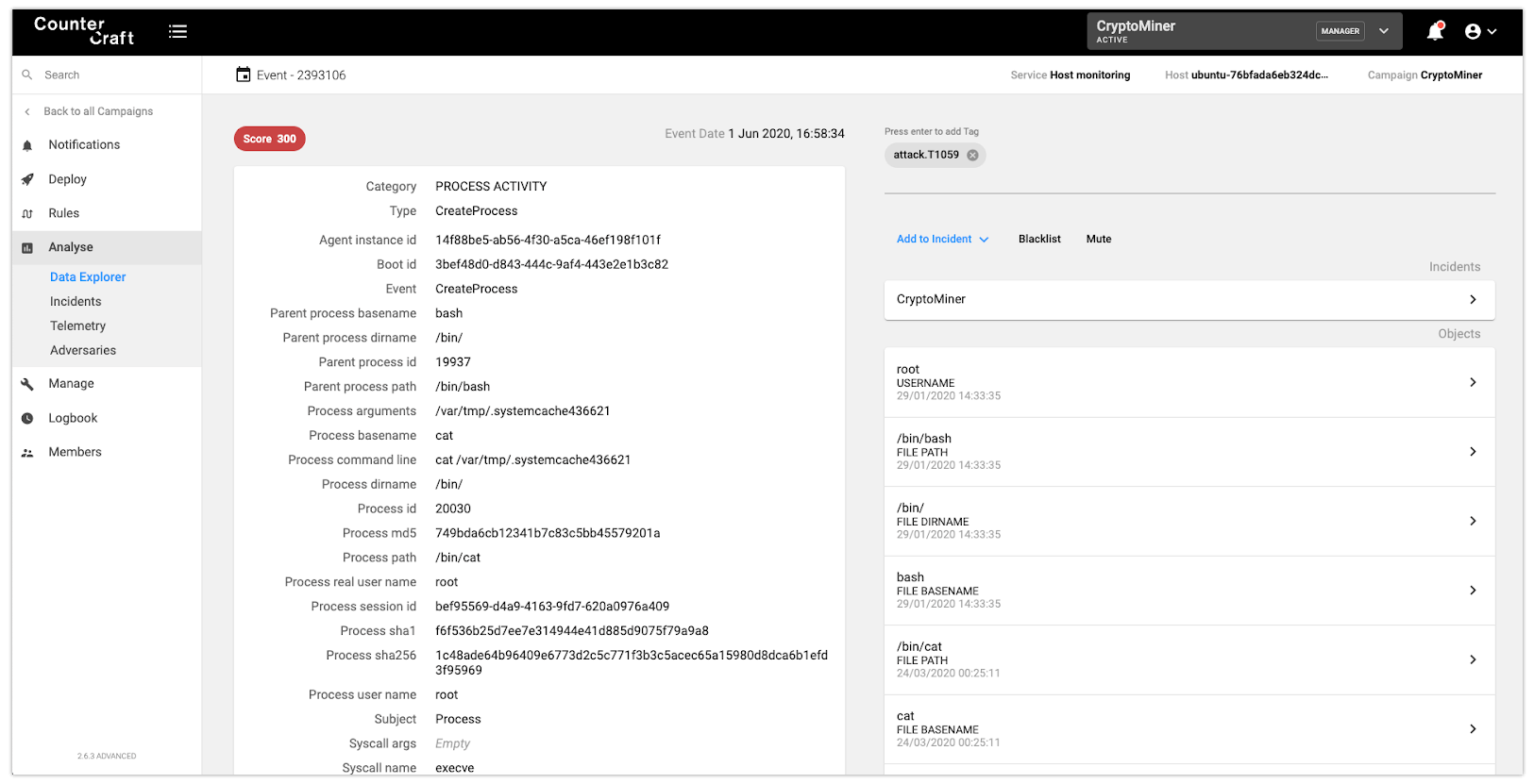The height and width of the screenshot is (784, 1534).
Task: Click the Blacklist button
Action: pos(1039,239)
